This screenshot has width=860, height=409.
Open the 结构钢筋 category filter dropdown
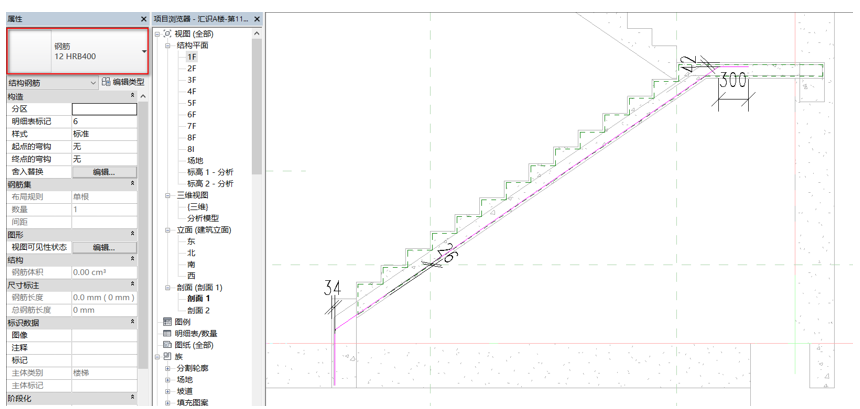pyautogui.click(x=93, y=83)
